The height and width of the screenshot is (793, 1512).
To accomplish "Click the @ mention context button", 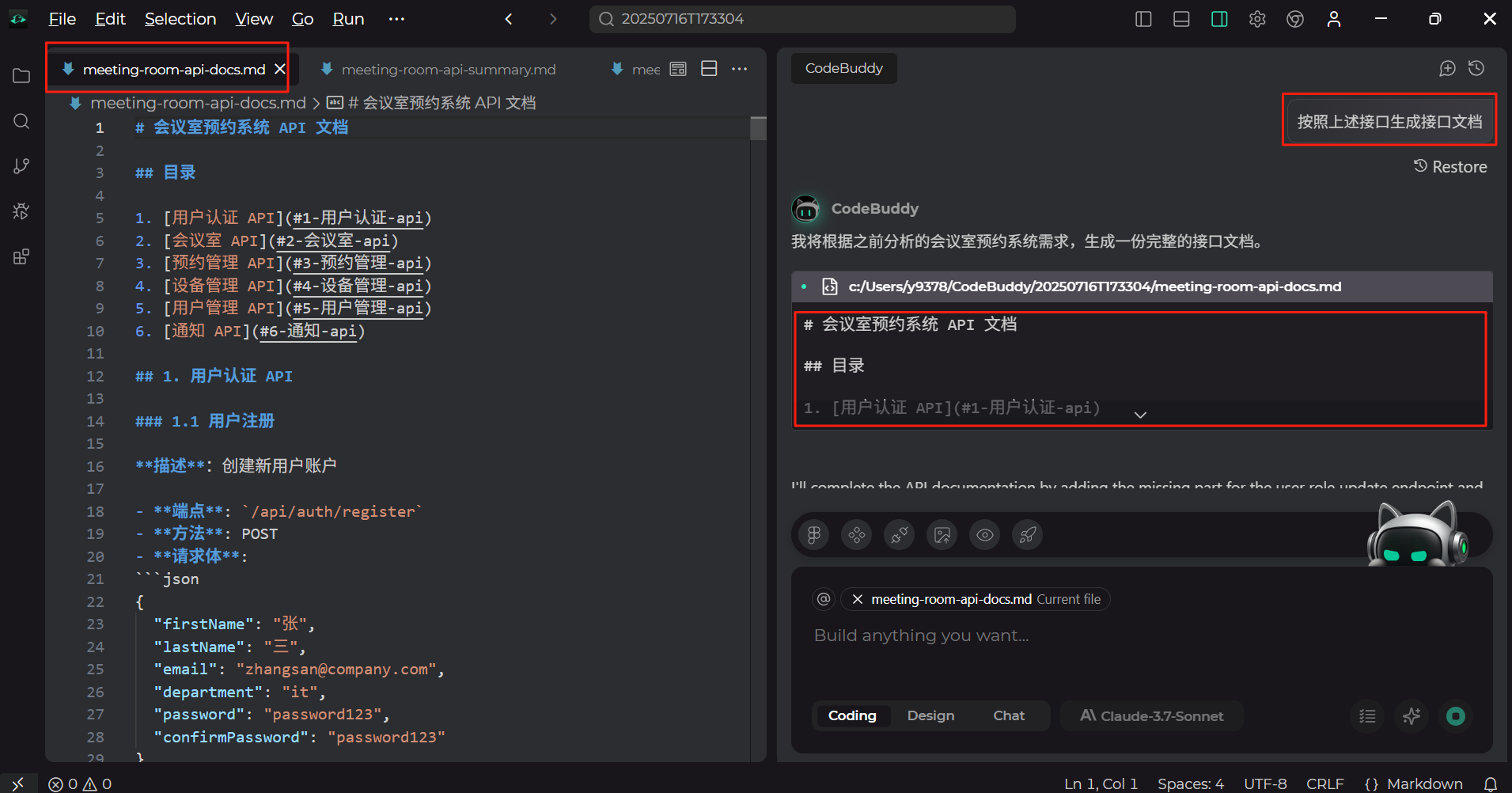I will click(x=824, y=599).
